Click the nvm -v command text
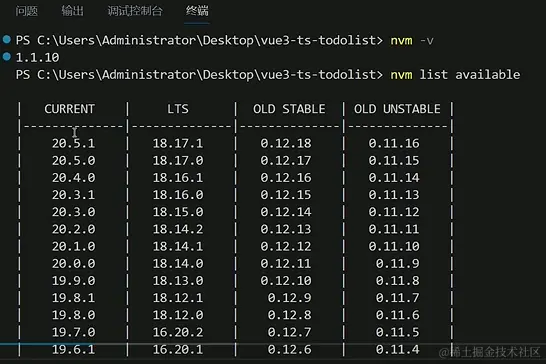 [x=412, y=40]
